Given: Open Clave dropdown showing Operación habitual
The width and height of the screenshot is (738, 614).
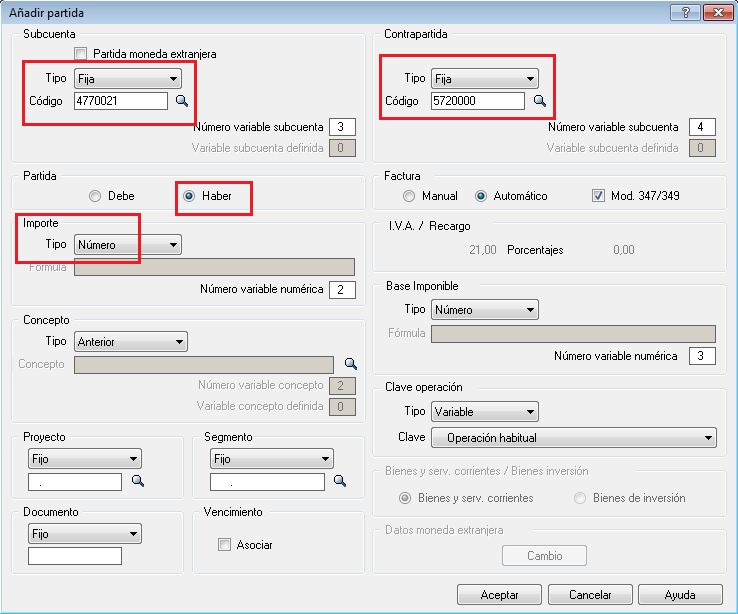Looking at the screenshot, I should 573,437.
